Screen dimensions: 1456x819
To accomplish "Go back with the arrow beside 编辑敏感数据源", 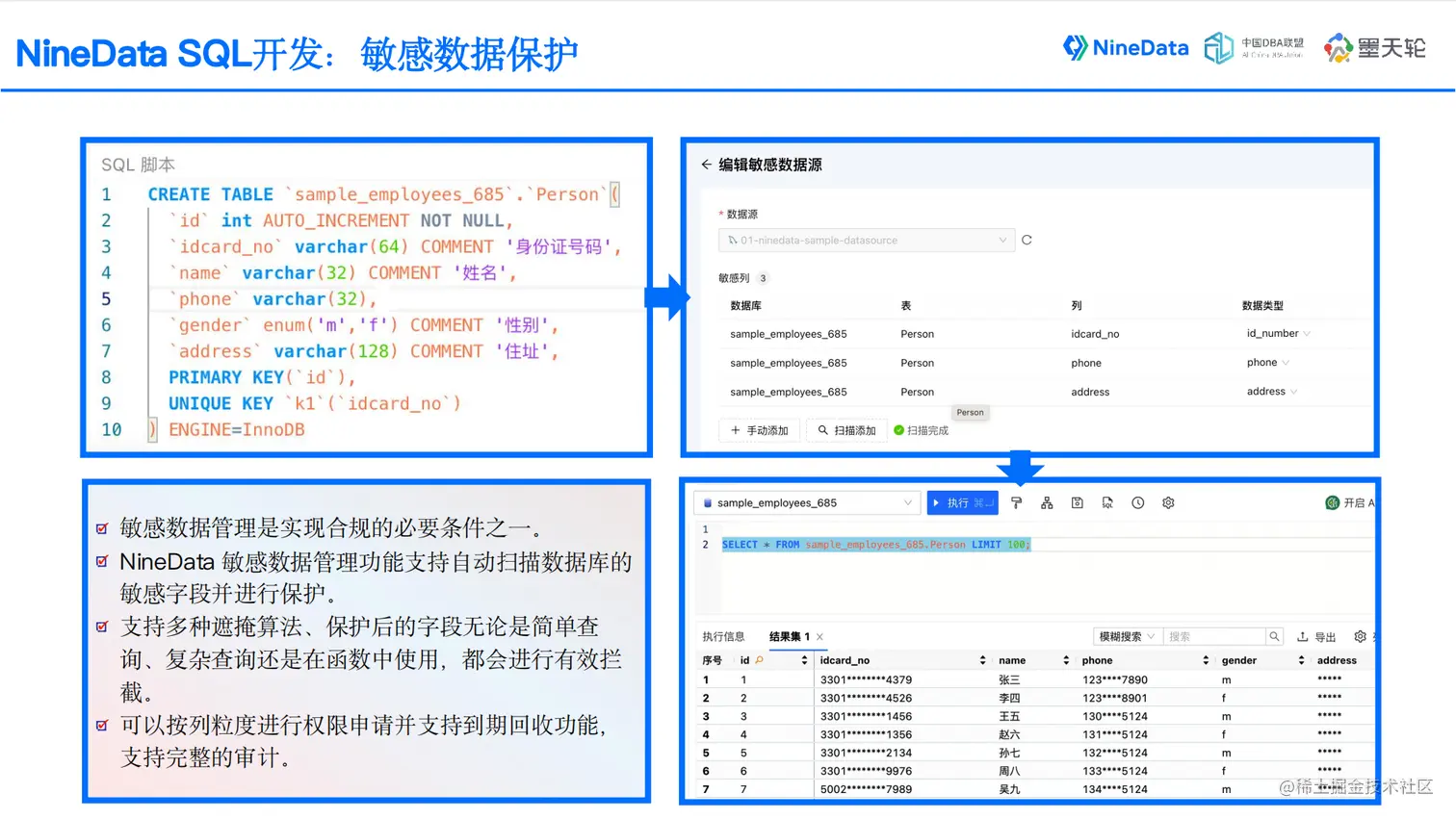I will tap(707, 165).
